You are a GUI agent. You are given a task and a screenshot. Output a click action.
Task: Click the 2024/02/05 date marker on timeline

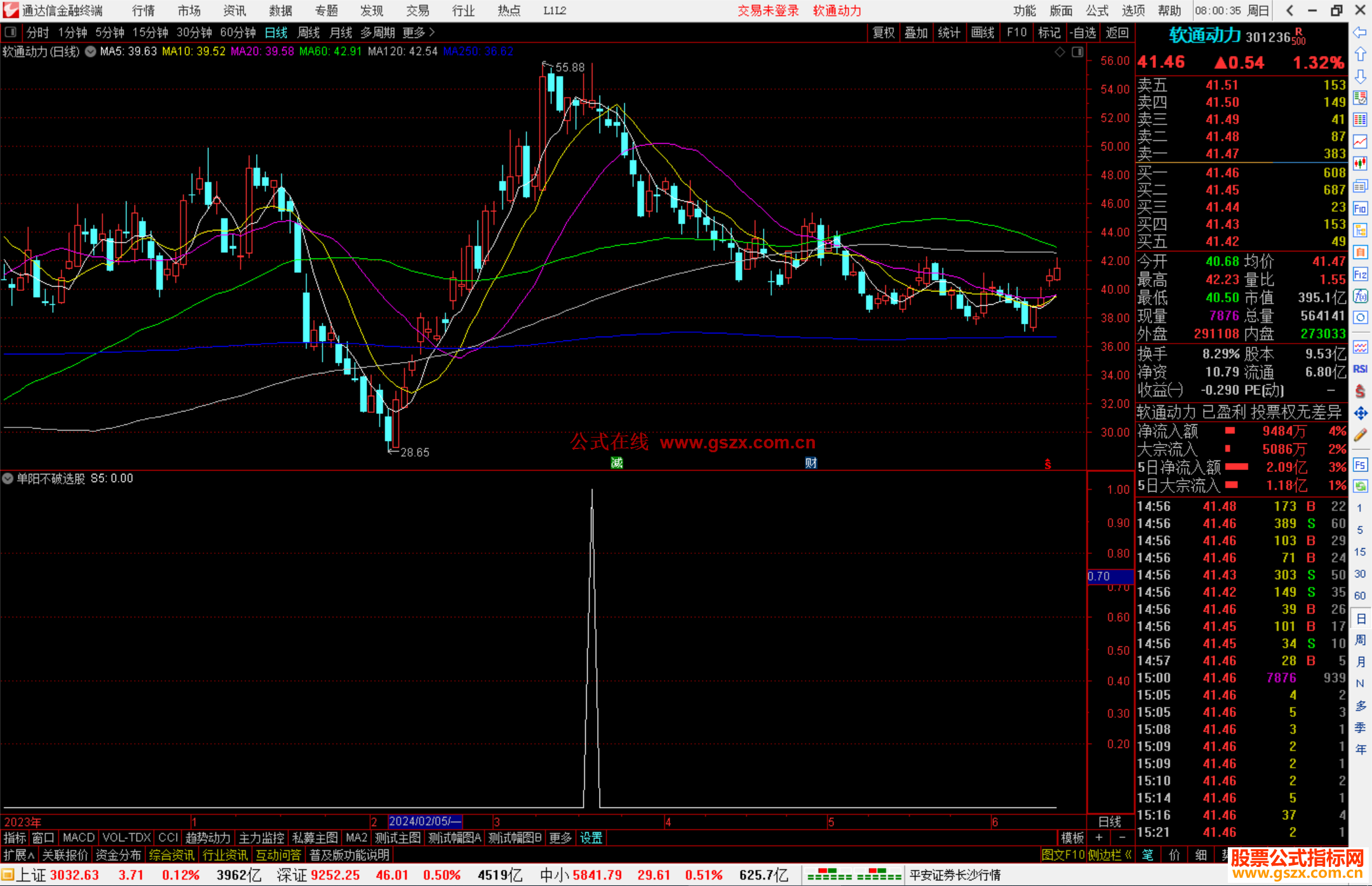(x=424, y=821)
